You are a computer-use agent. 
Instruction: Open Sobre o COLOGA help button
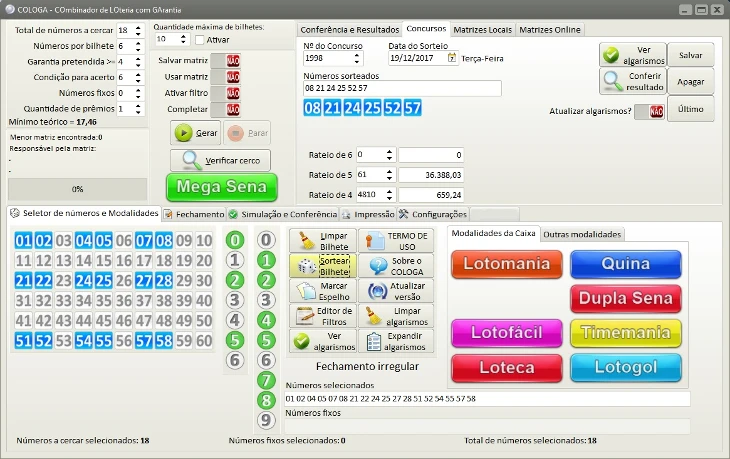[396, 266]
